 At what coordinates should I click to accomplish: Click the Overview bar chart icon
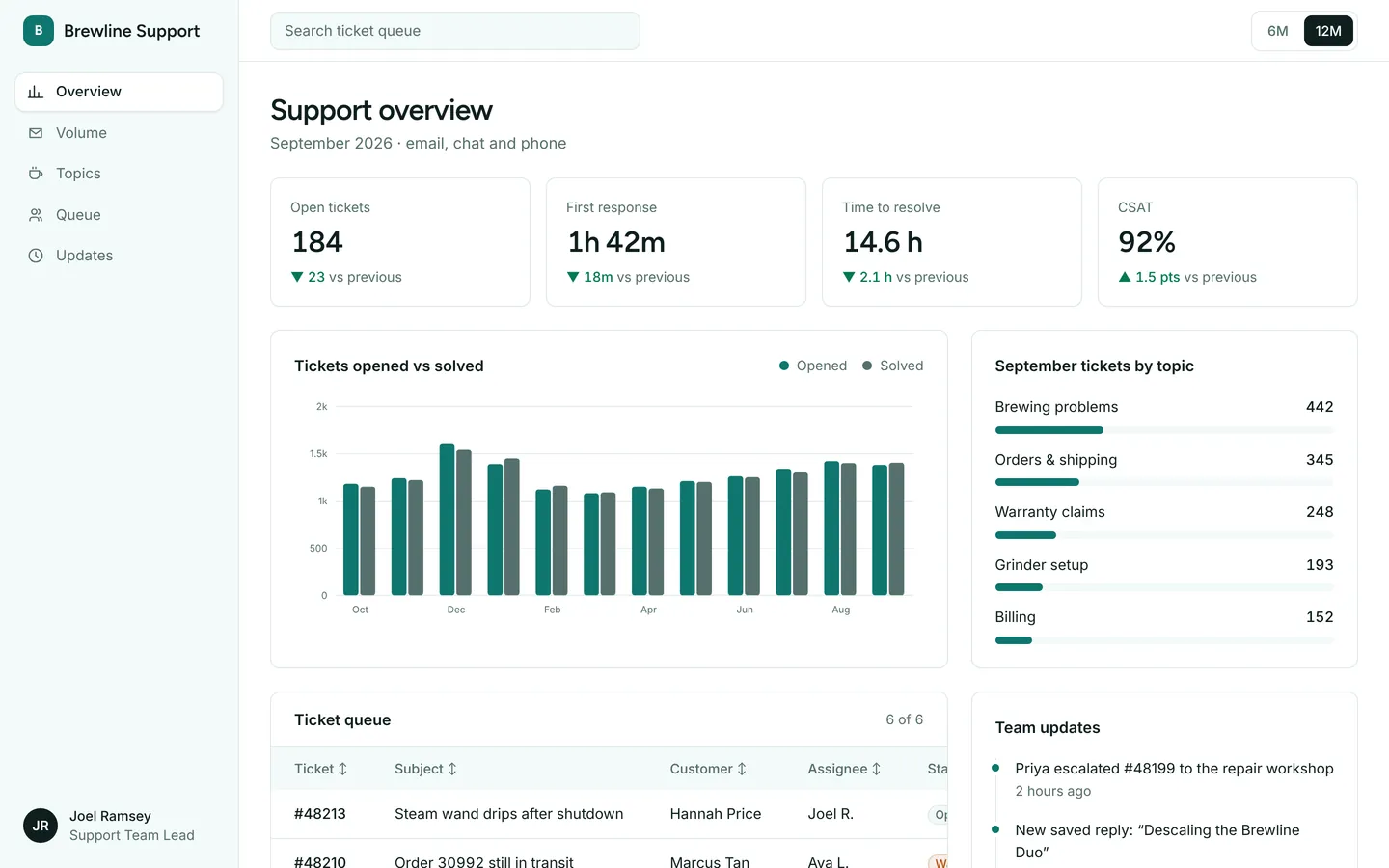(x=36, y=92)
